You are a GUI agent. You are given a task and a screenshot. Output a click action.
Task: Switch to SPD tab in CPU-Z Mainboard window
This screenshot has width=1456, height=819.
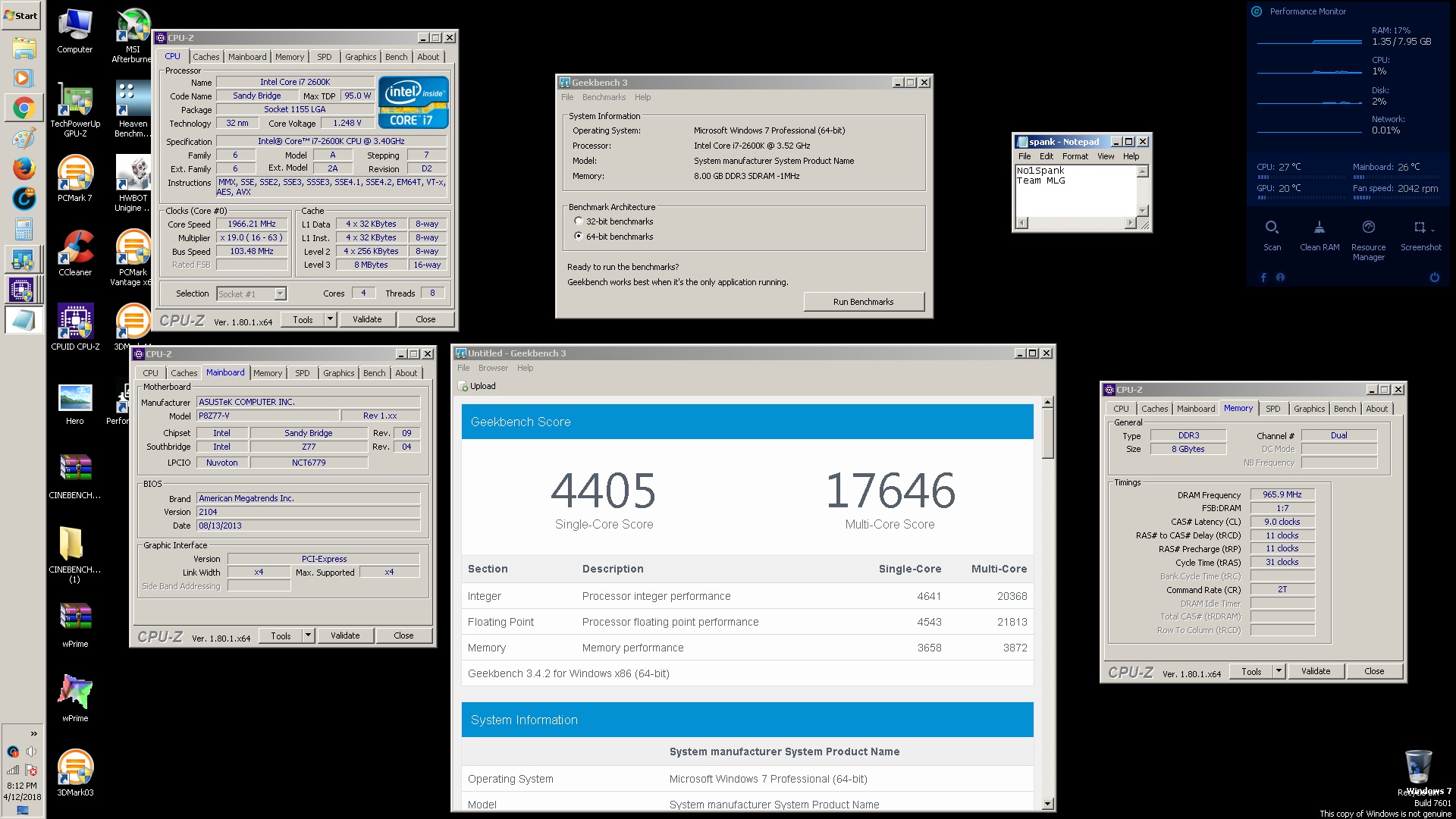(302, 373)
